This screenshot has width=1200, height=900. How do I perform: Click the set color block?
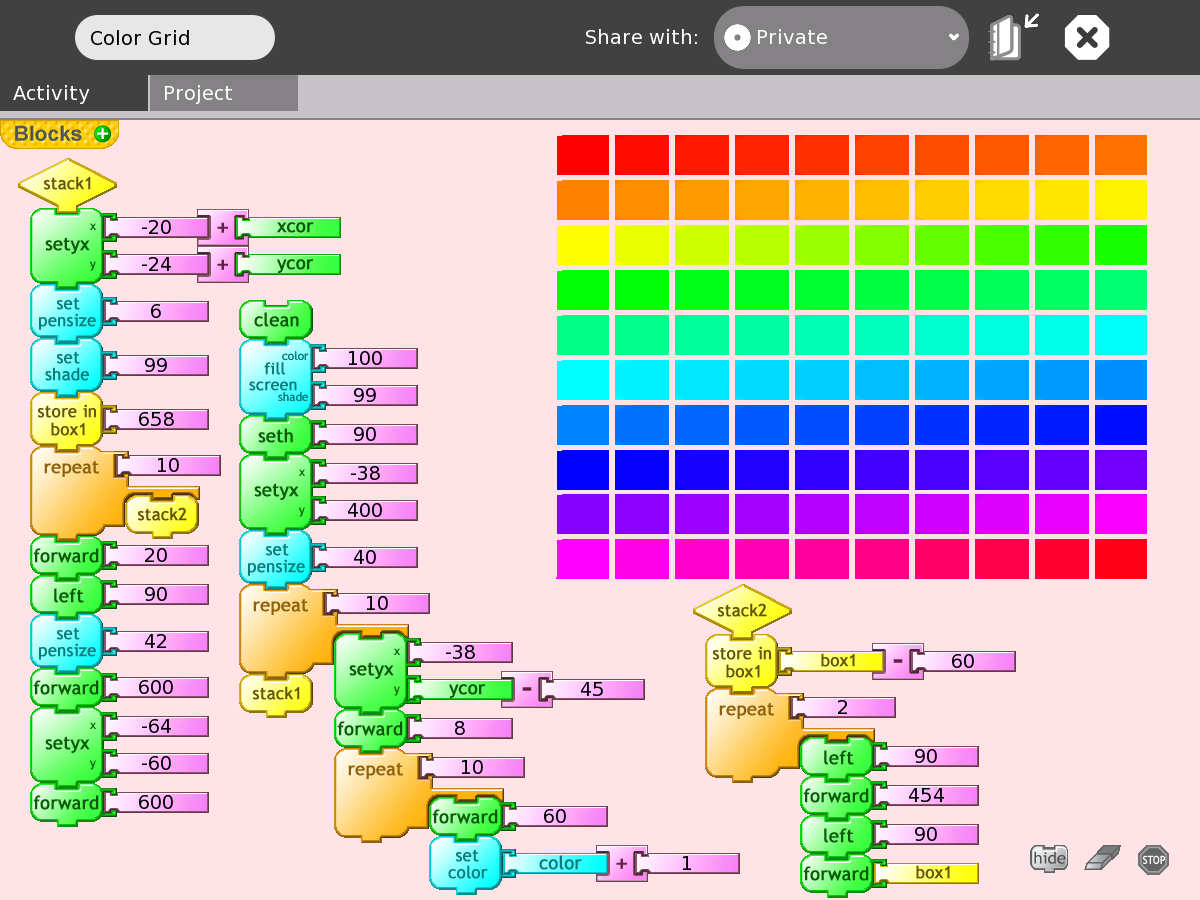[466, 864]
